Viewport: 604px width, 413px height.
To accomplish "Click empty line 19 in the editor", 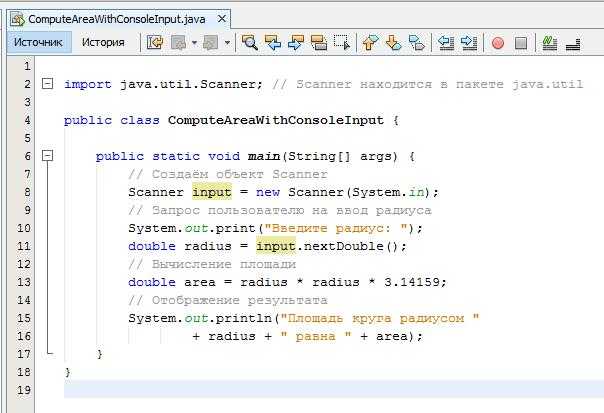I will [334, 389].
